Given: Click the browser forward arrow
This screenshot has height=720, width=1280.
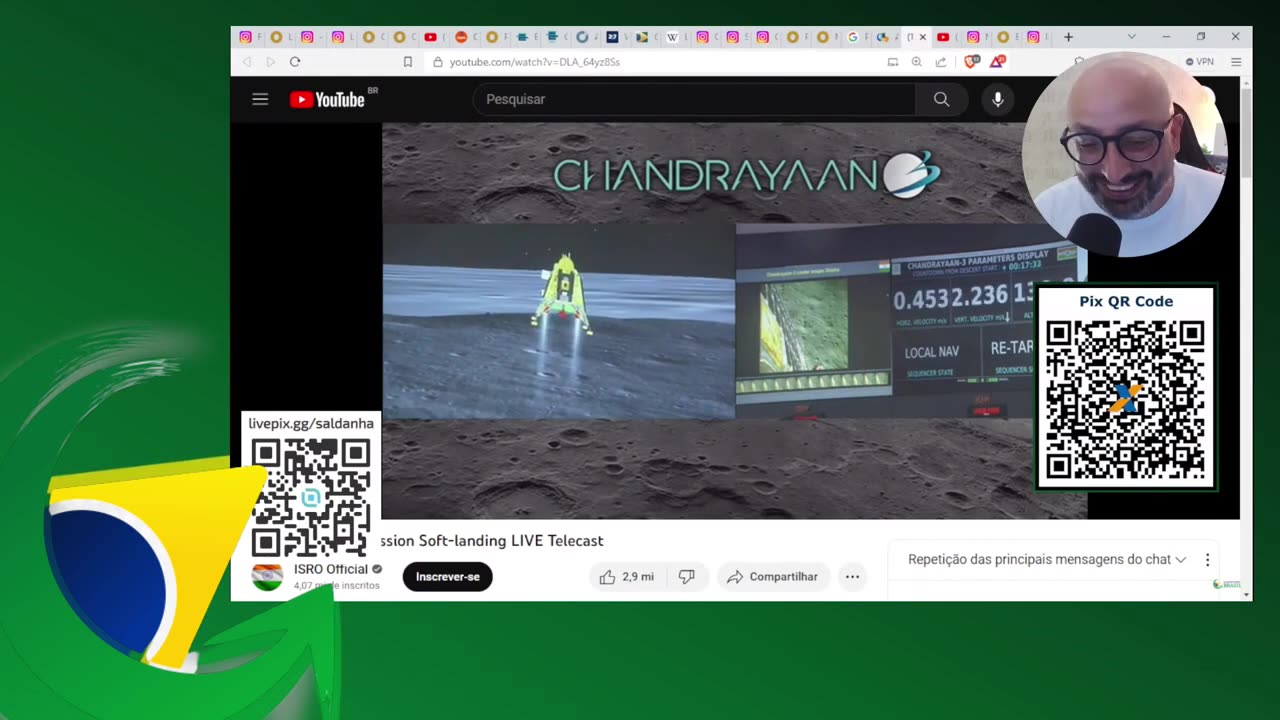Looking at the screenshot, I should click(x=270, y=62).
